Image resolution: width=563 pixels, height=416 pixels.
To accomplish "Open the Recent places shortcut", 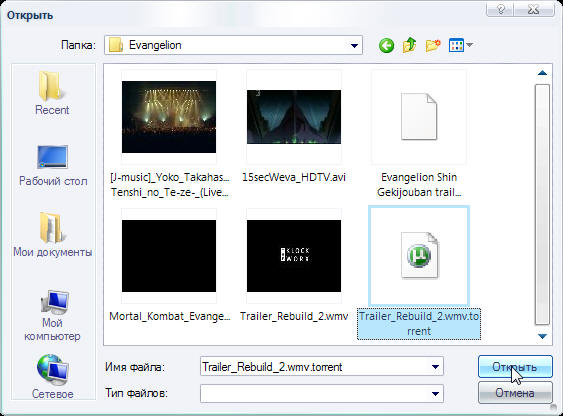I will (52, 93).
